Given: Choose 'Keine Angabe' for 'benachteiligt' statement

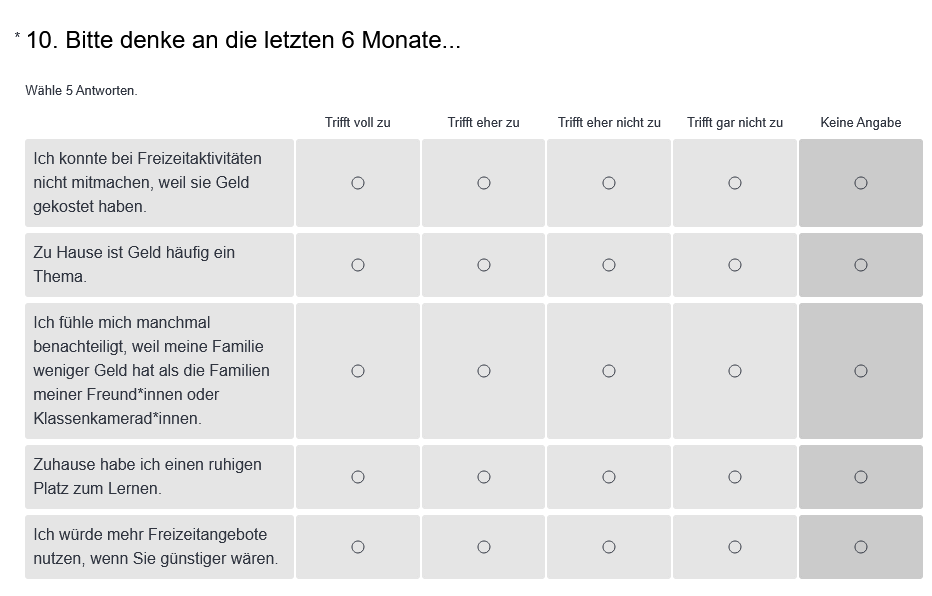Looking at the screenshot, I should 861,371.
